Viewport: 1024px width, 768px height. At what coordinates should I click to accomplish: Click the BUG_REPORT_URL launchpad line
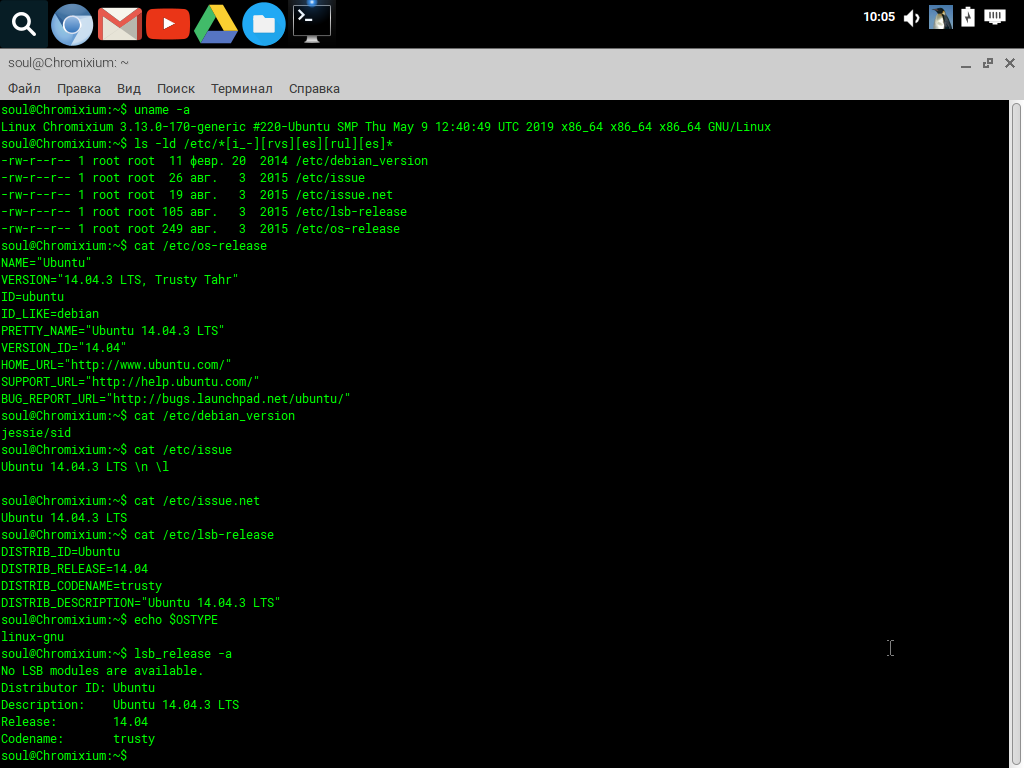(x=176, y=398)
